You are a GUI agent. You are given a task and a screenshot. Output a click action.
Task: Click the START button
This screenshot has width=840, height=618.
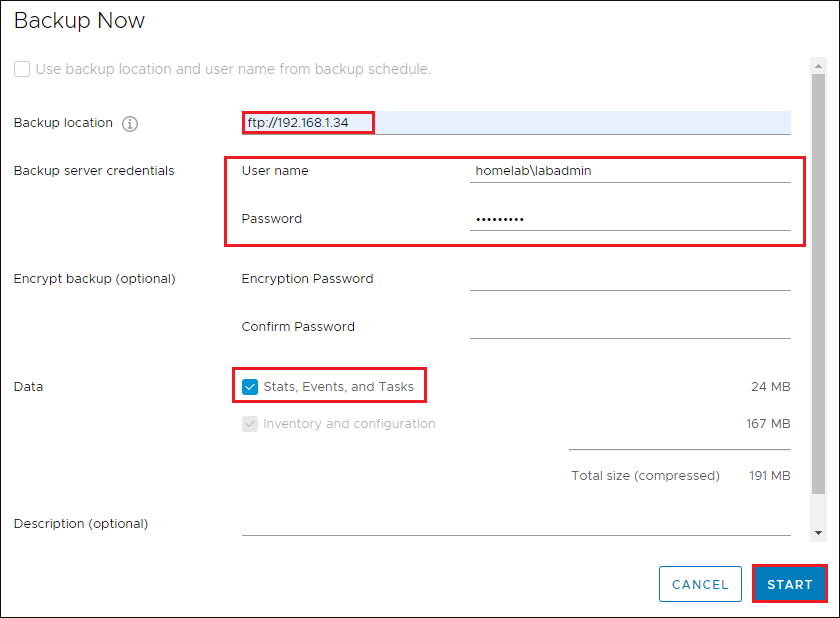pyautogui.click(x=790, y=584)
